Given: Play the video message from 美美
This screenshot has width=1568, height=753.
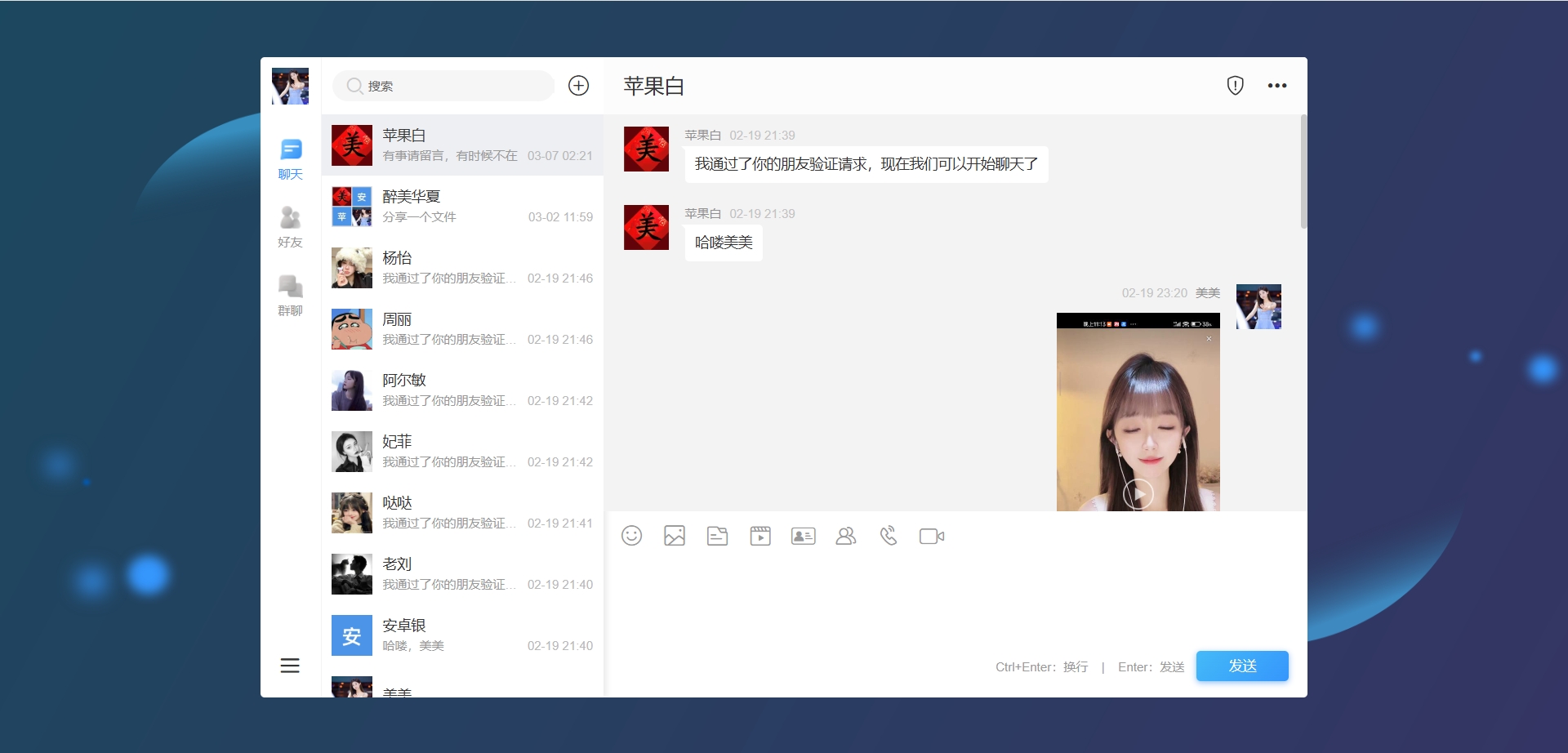Looking at the screenshot, I should click(1138, 492).
